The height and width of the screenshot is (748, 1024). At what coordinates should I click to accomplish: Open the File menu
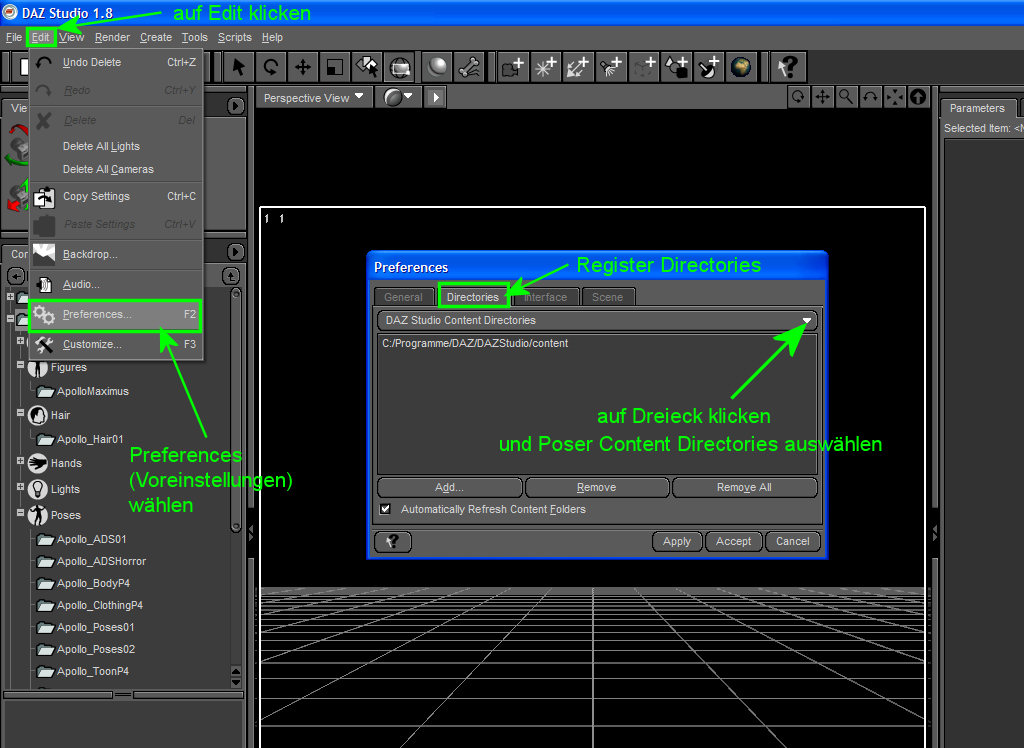[x=14, y=37]
